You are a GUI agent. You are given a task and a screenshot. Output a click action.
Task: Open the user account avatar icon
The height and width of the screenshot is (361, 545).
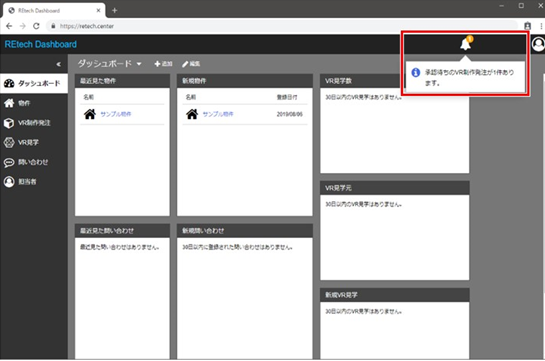(538, 44)
